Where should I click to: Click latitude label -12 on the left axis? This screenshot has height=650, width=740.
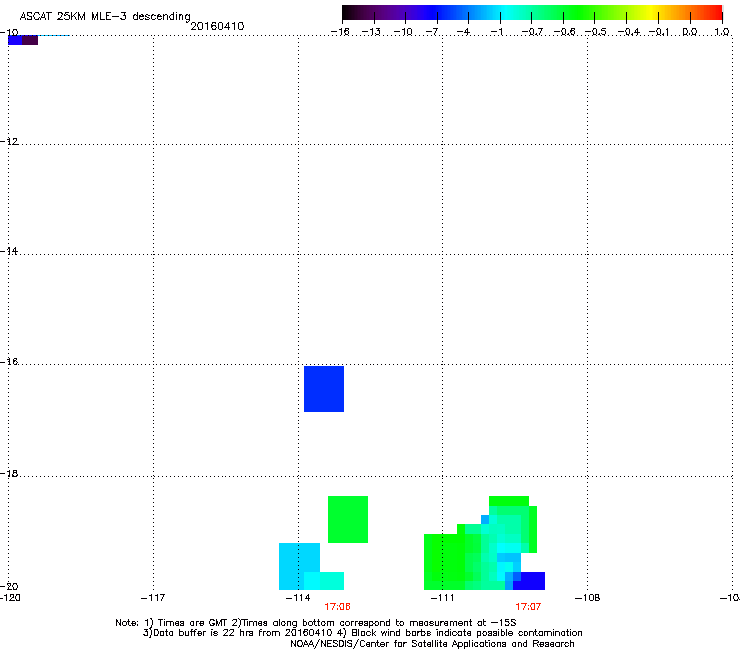[x=9, y=141]
